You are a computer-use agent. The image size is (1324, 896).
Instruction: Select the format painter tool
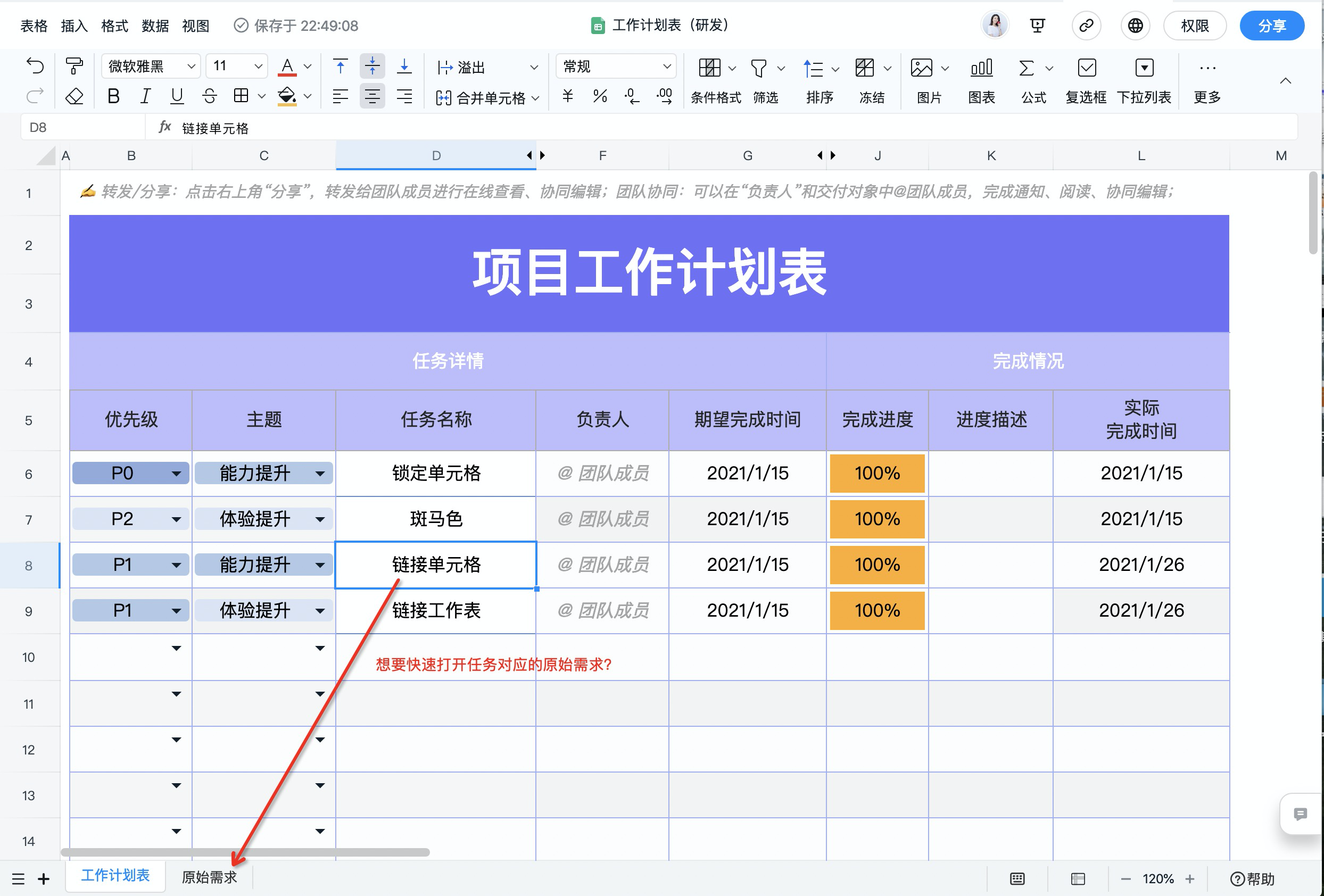(x=75, y=67)
